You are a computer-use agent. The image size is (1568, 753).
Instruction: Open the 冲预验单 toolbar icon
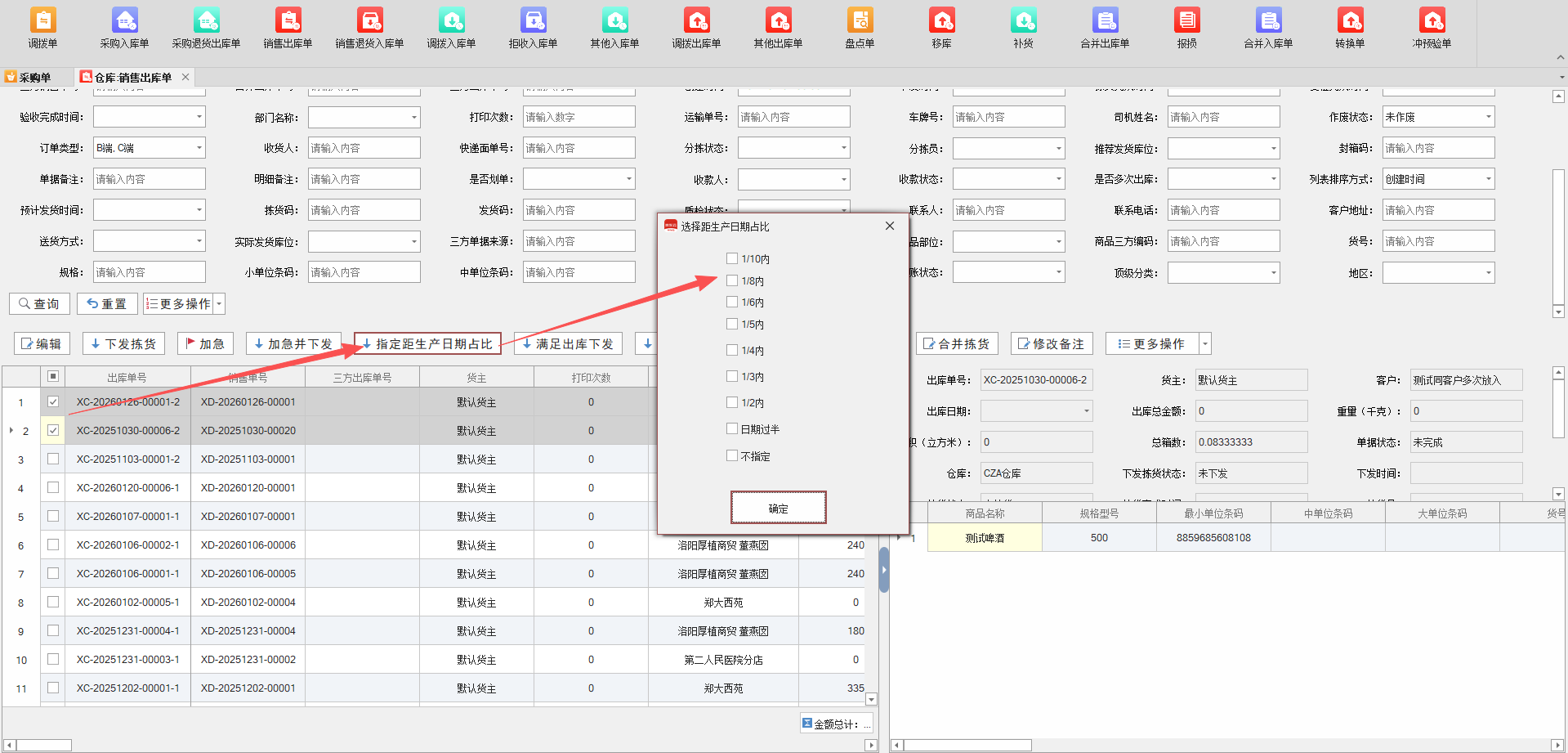point(1432,27)
